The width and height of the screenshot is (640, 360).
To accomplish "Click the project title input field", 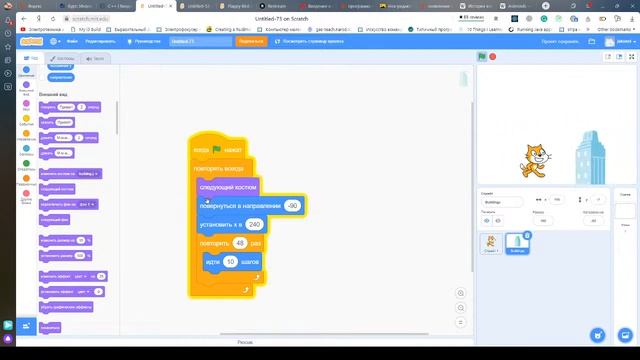I will click(x=200, y=41).
